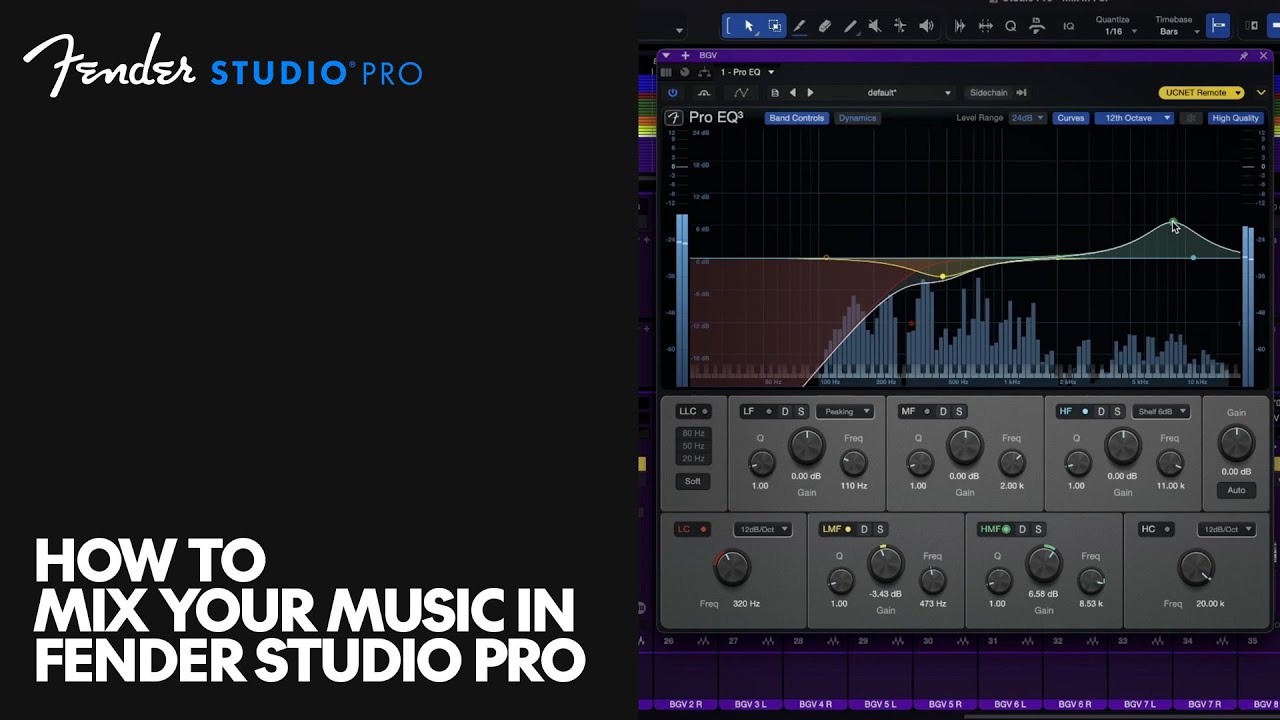Select the Listen speaker tool
The width and height of the screenshot is (1280, 720).
[926, 26]
